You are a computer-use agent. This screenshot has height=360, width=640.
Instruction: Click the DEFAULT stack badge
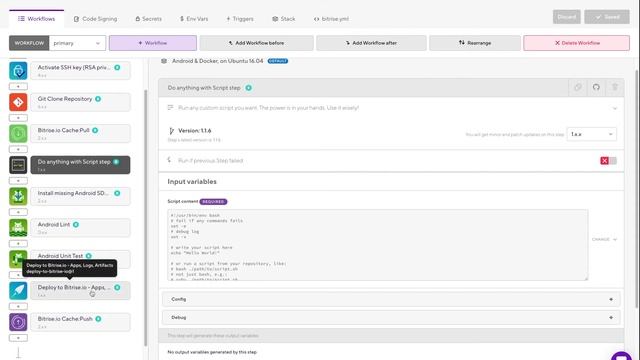278,61
